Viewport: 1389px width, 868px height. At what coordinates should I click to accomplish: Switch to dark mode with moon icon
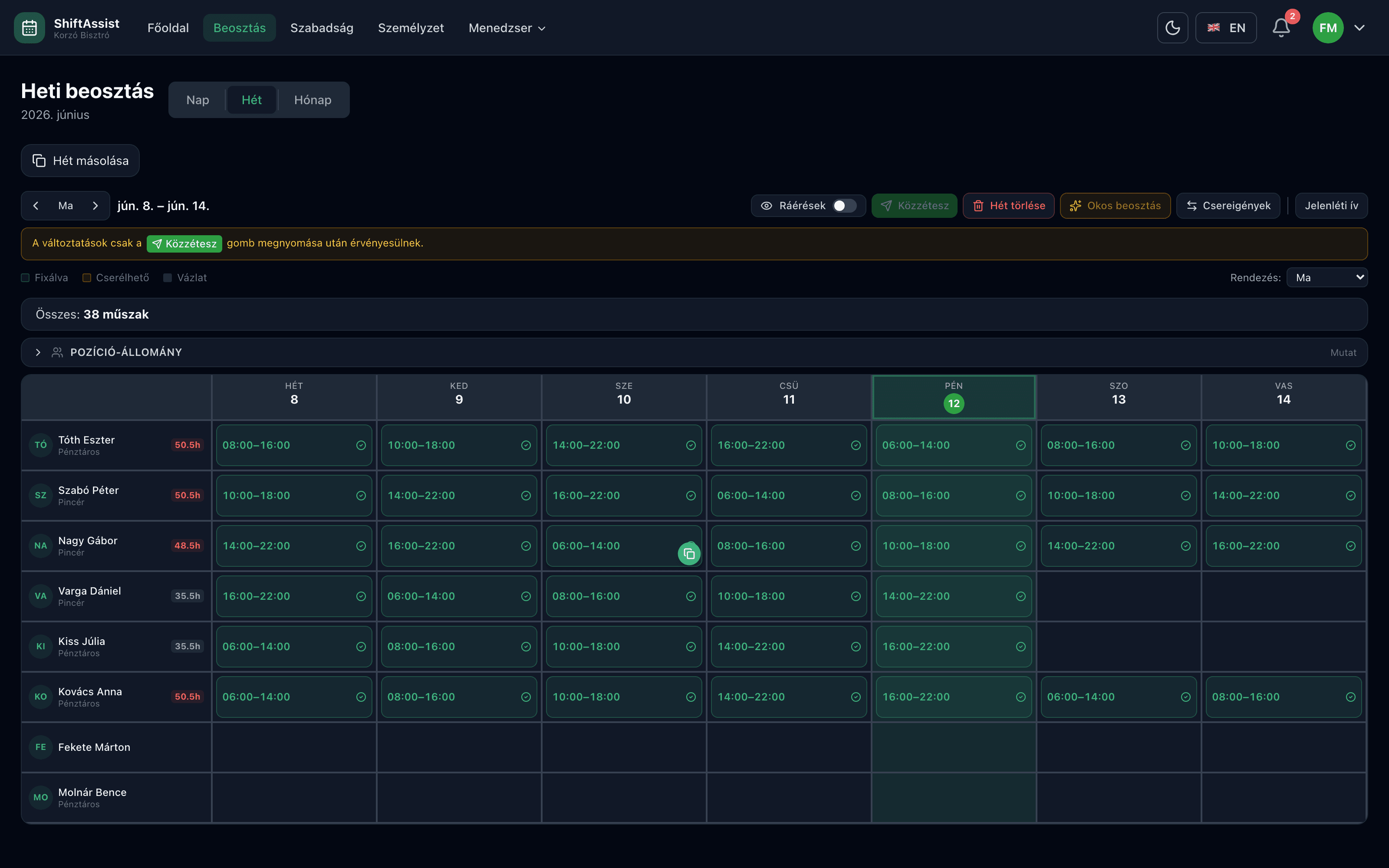click(x=1172, y=27)
